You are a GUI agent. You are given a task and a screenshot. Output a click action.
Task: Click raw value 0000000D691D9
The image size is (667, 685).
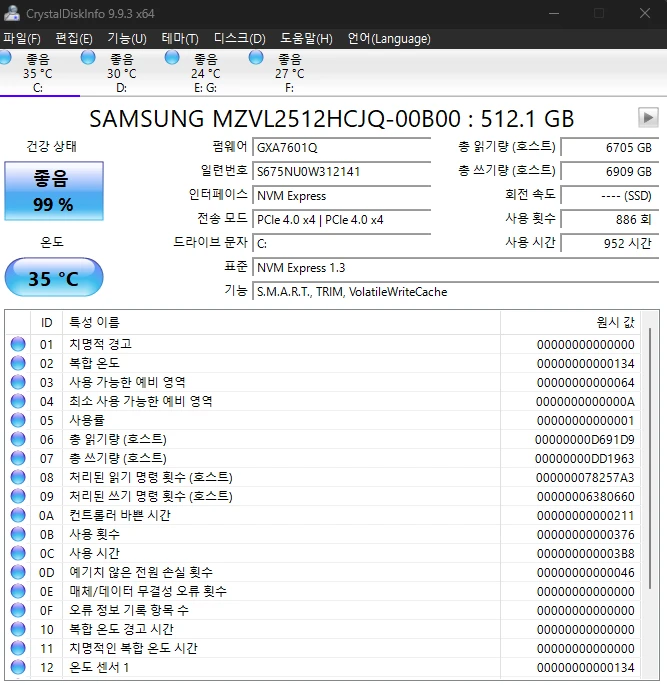tap(585, 439)
